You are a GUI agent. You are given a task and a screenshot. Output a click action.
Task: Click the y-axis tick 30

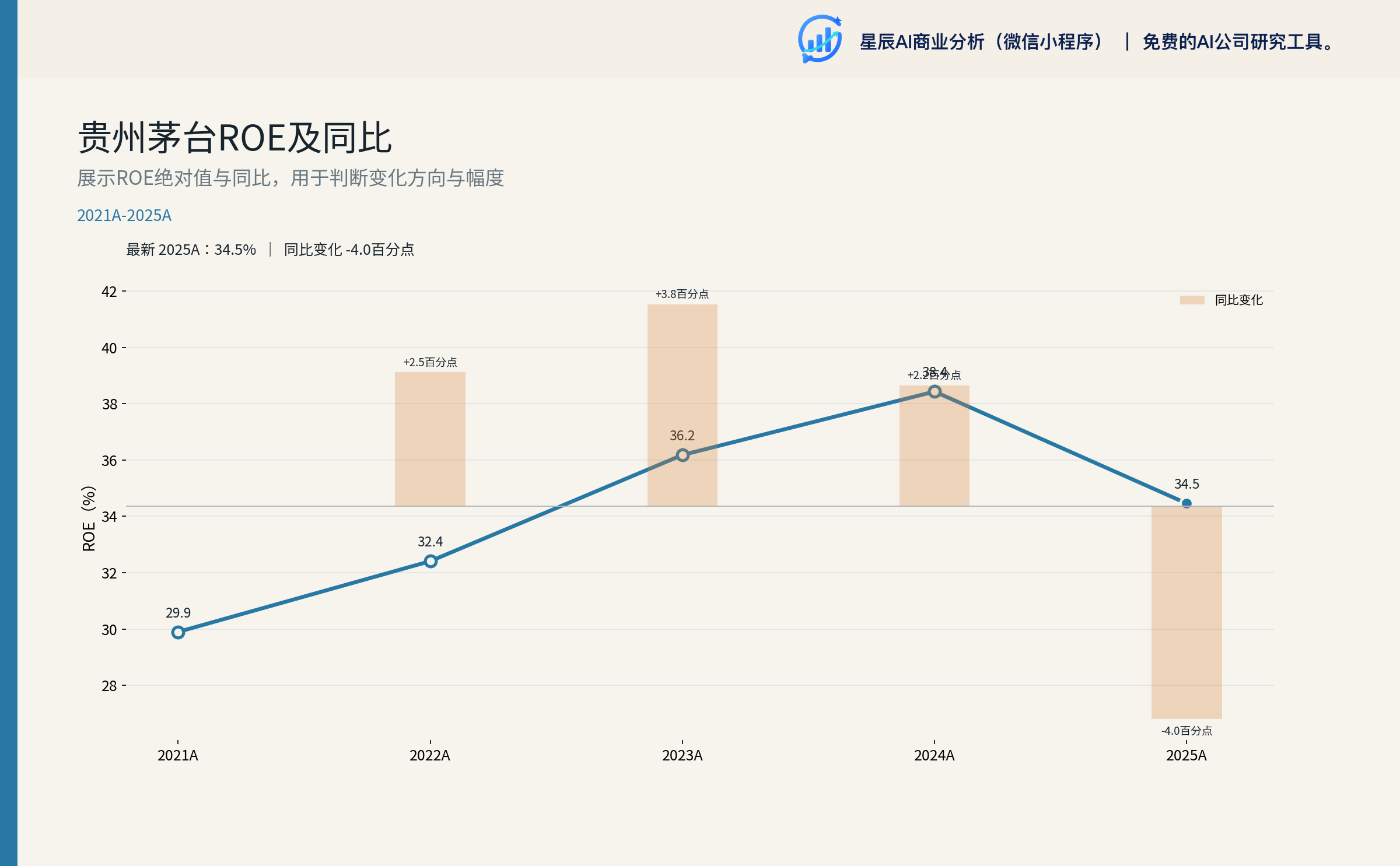tap(109, 630)
